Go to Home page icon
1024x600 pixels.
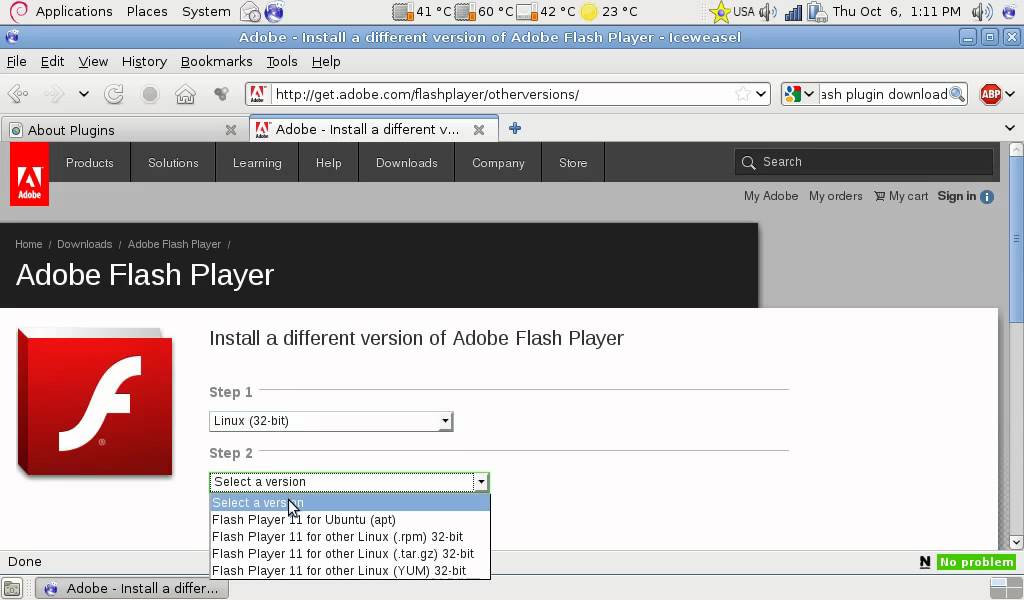pyautogui.click(x=185, y=94)
